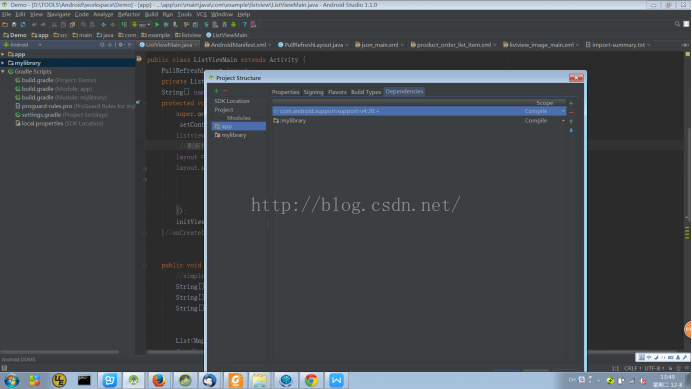The width and height of the screenshot is (692, 389).
Task: Click the blue Help question mark icon
Action: coord(244,25)
